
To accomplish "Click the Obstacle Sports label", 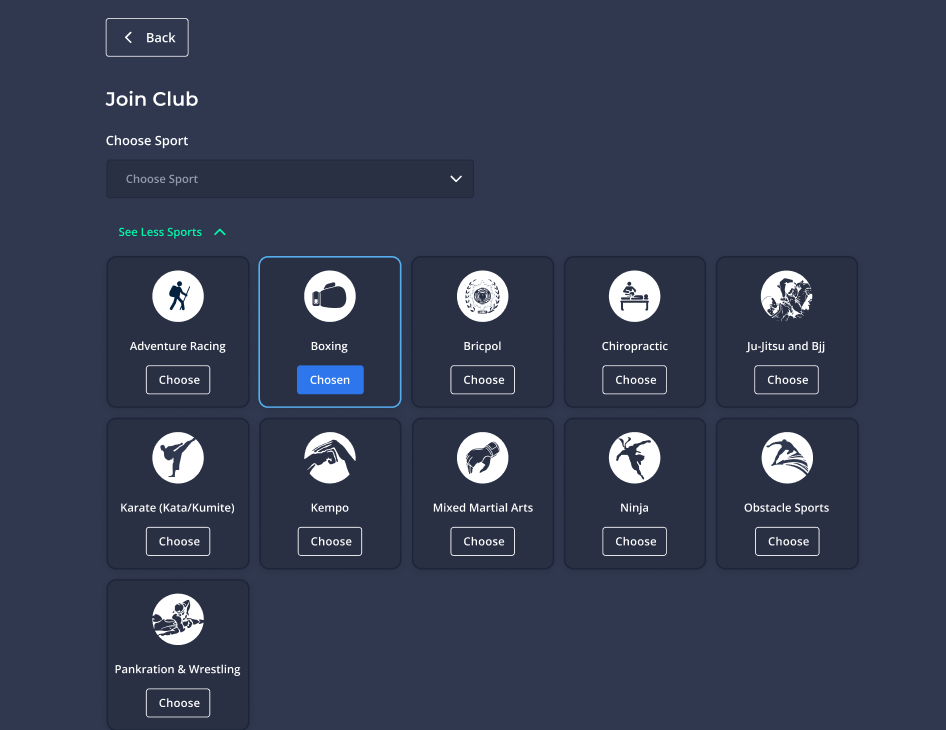I will [x=787, y=508].
